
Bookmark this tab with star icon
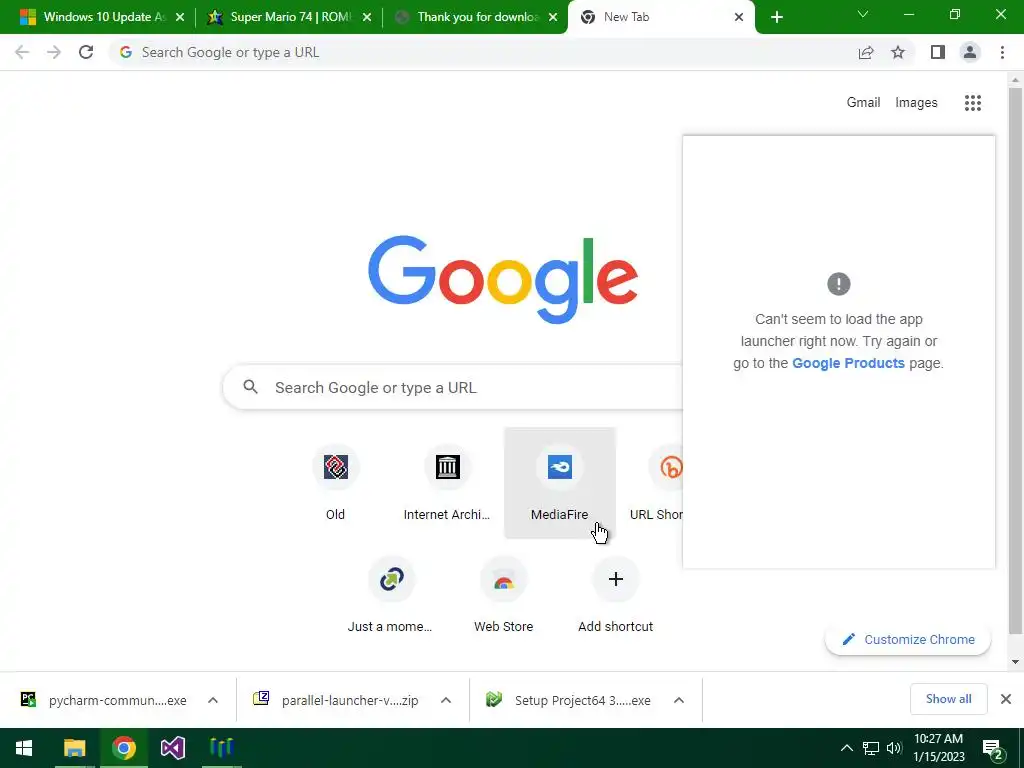(x=898, y=52)
